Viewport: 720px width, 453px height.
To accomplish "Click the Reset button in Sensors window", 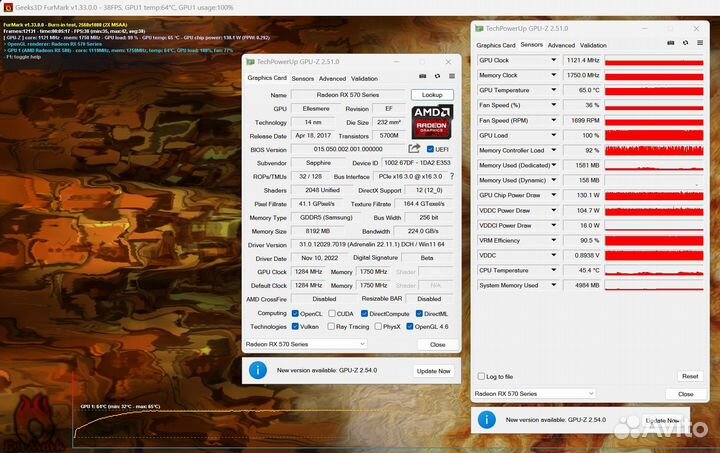I will pos(690,376).
